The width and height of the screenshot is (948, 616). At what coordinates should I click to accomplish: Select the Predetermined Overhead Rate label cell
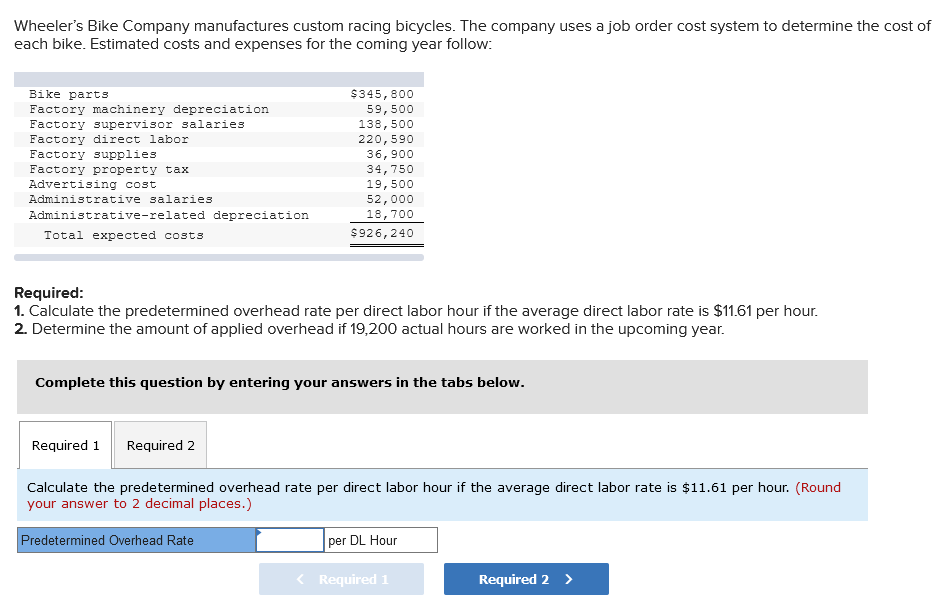[x=135, y=540]
